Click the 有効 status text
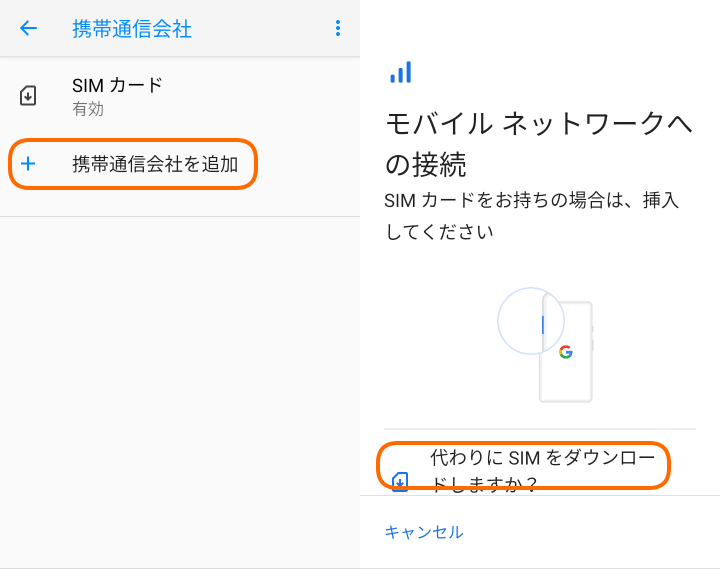The height and width of the screenshot is (569, 720). coord(88,109)
